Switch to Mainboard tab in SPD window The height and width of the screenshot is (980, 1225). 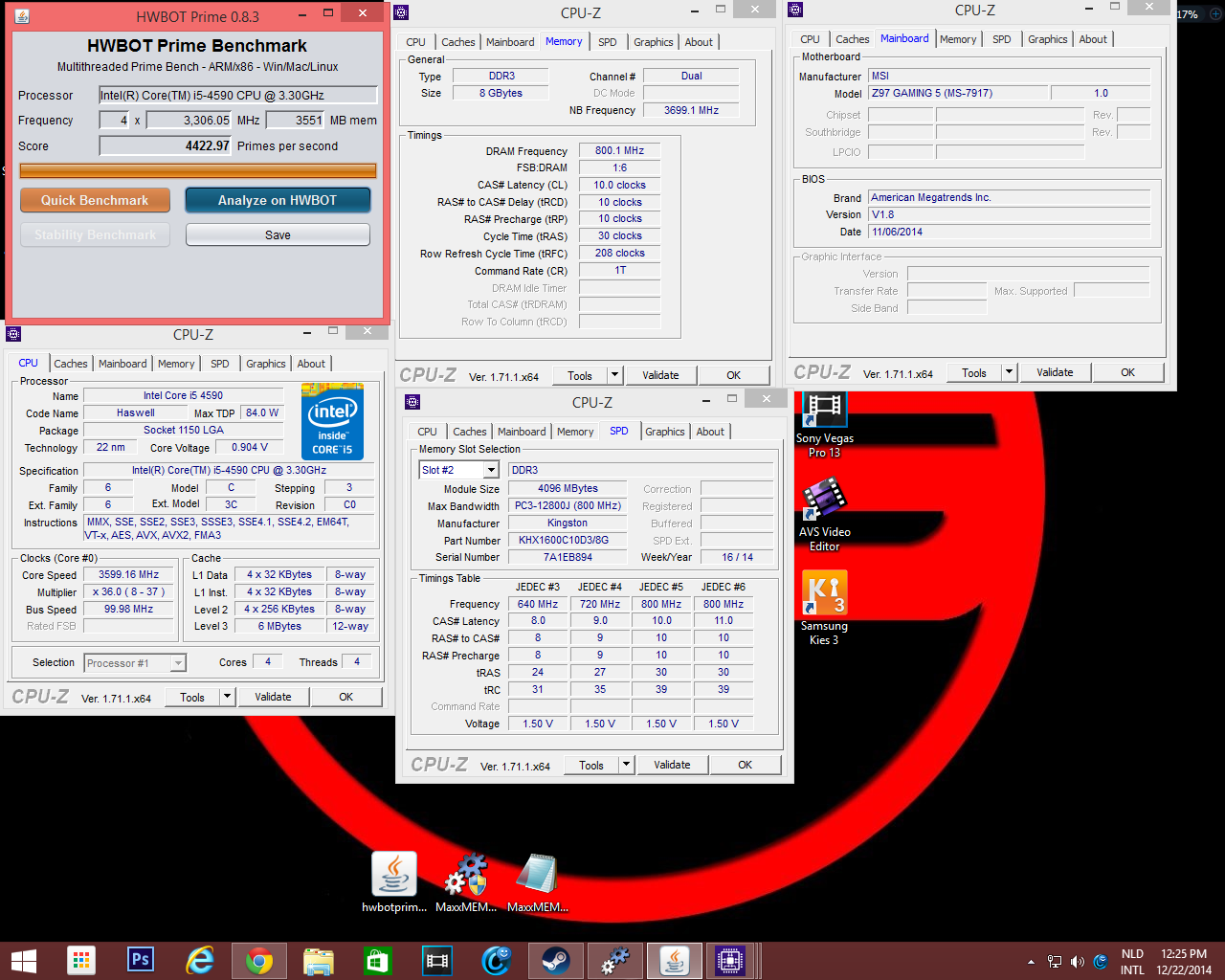coord(522,432)
